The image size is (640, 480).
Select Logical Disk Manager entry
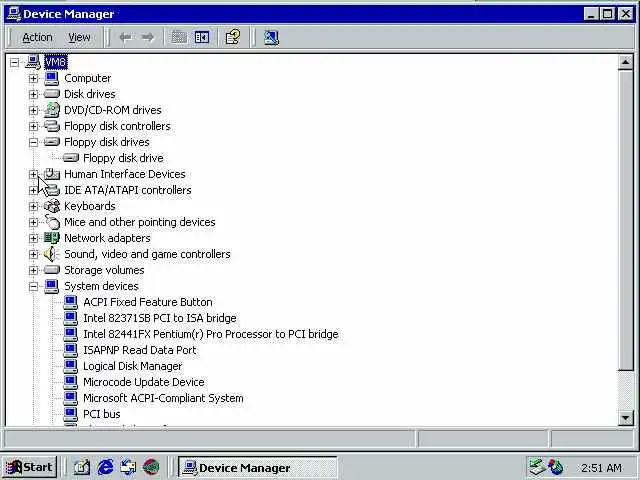(x=133, y=366)
